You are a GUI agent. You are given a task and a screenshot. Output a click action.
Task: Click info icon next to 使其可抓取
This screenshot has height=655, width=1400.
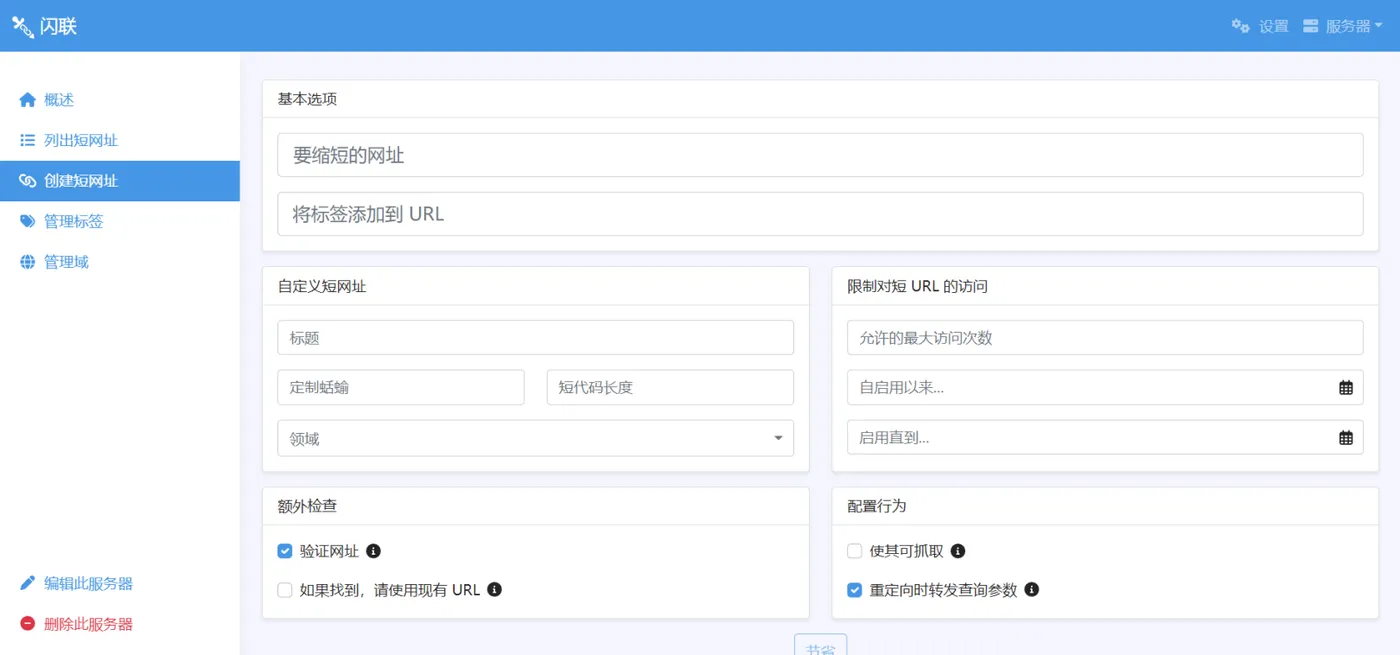click(x=958, y=551)
